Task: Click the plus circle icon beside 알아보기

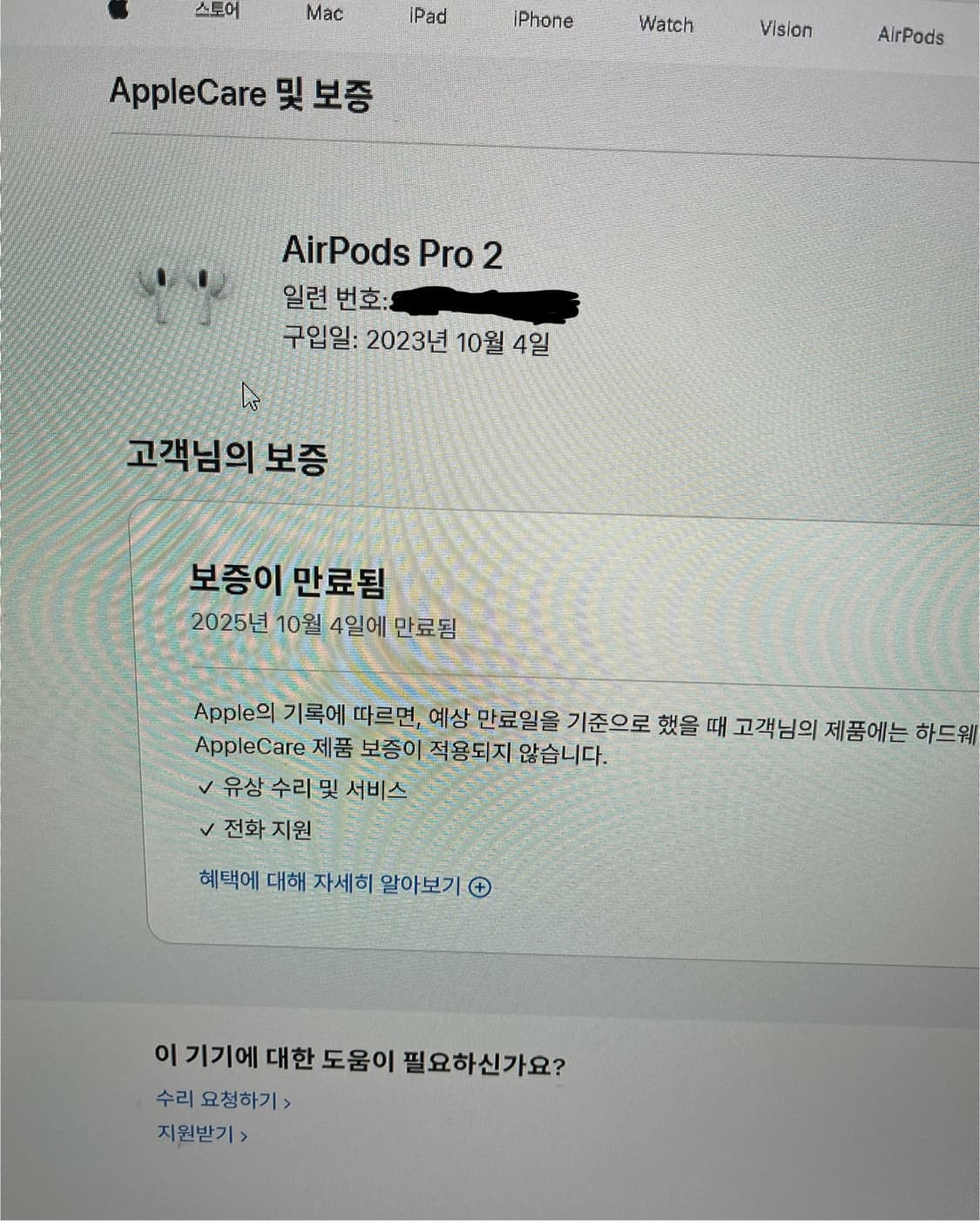Action: point(480,887)
